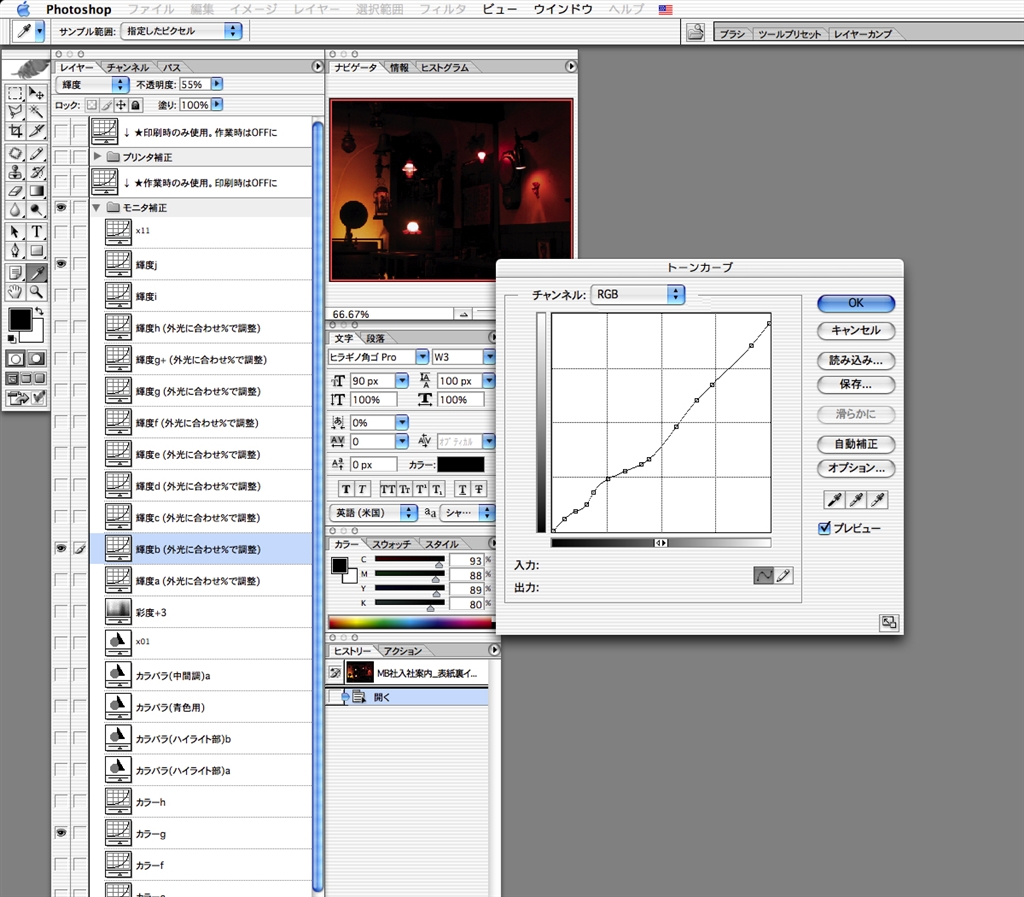Viewport: 1024px width, 897px height.
Task: Activate the Zoom magnifier tool
Action: [37, 292]
